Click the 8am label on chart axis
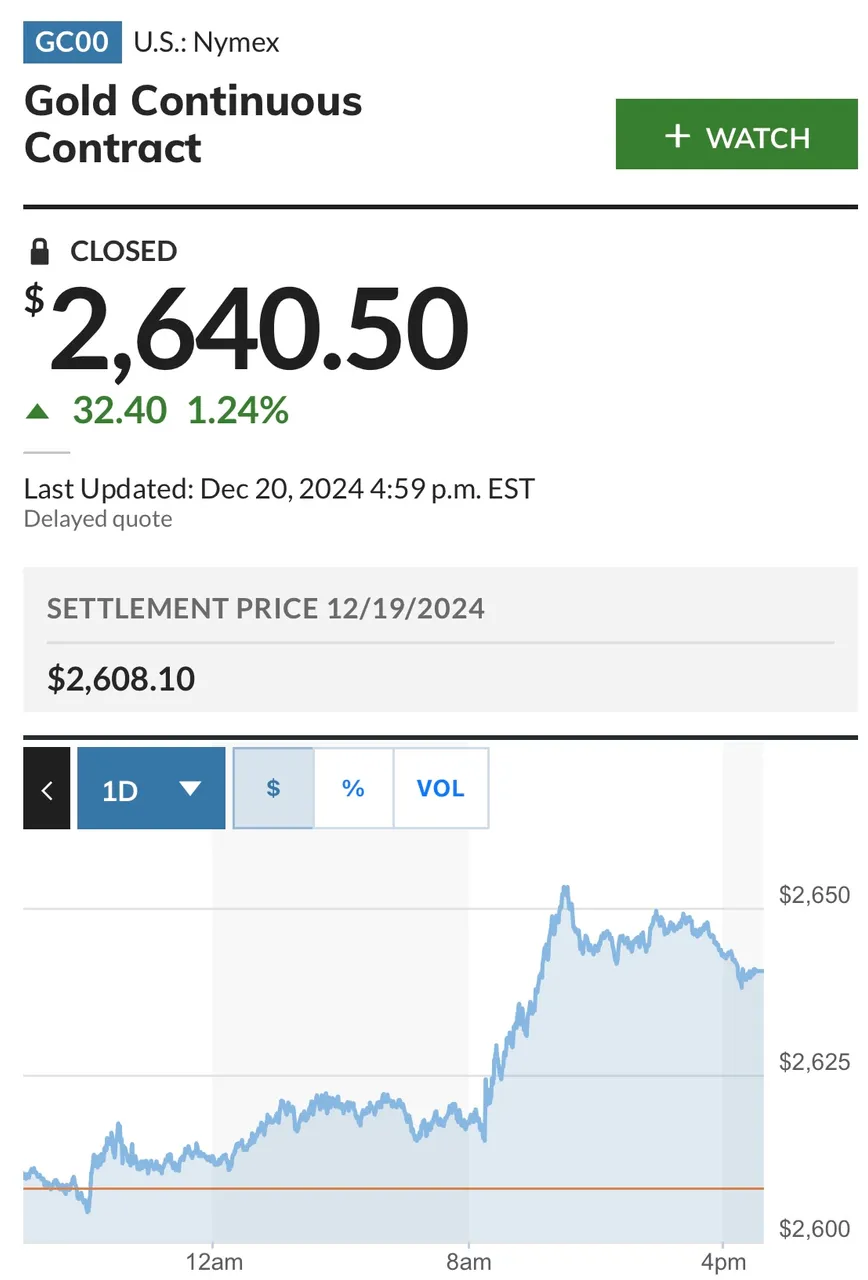 pos(468,1262)
